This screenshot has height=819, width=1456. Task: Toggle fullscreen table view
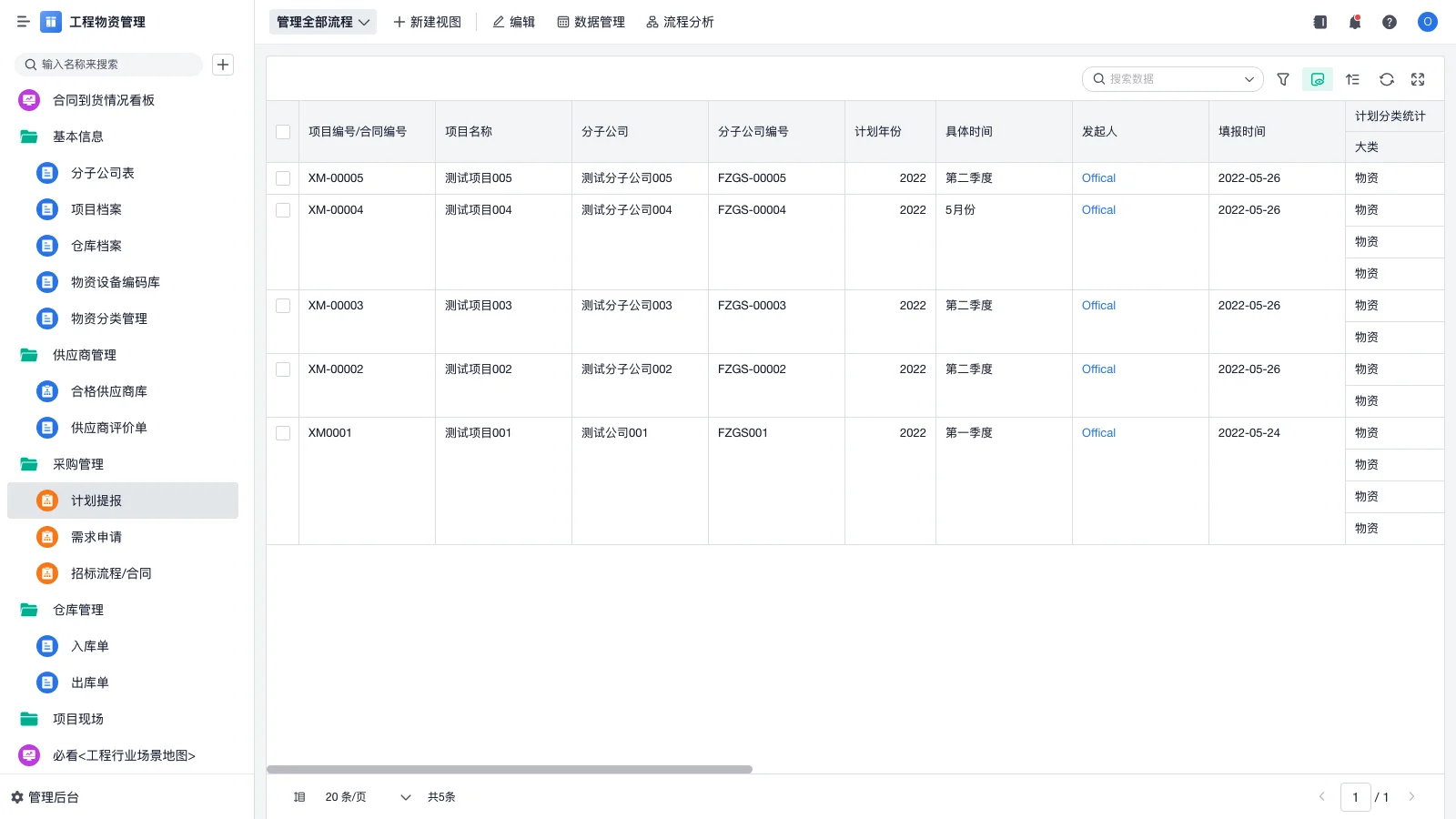point(1418,79)
